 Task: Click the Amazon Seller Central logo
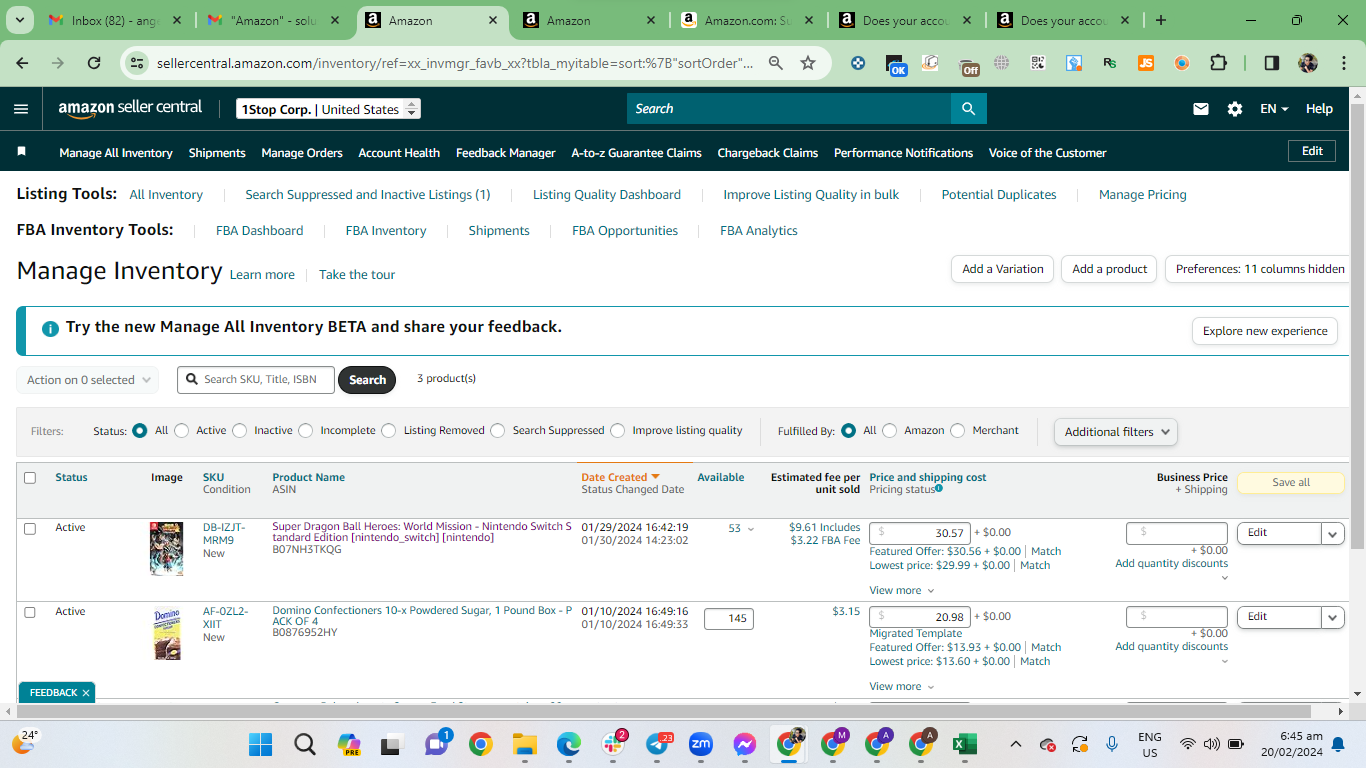(x=130, y=109)
